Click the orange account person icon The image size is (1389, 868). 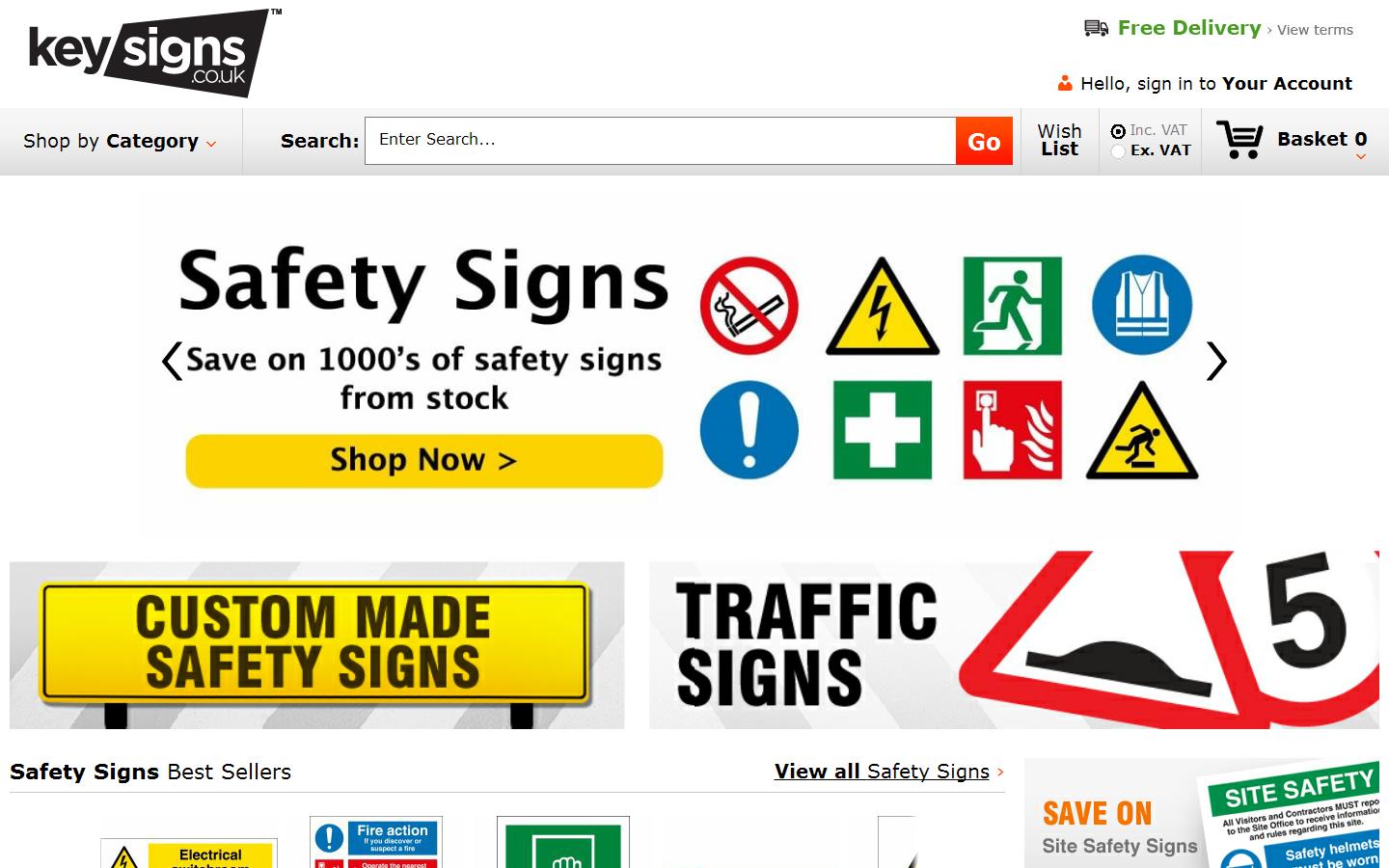[x=1065, y=83]
